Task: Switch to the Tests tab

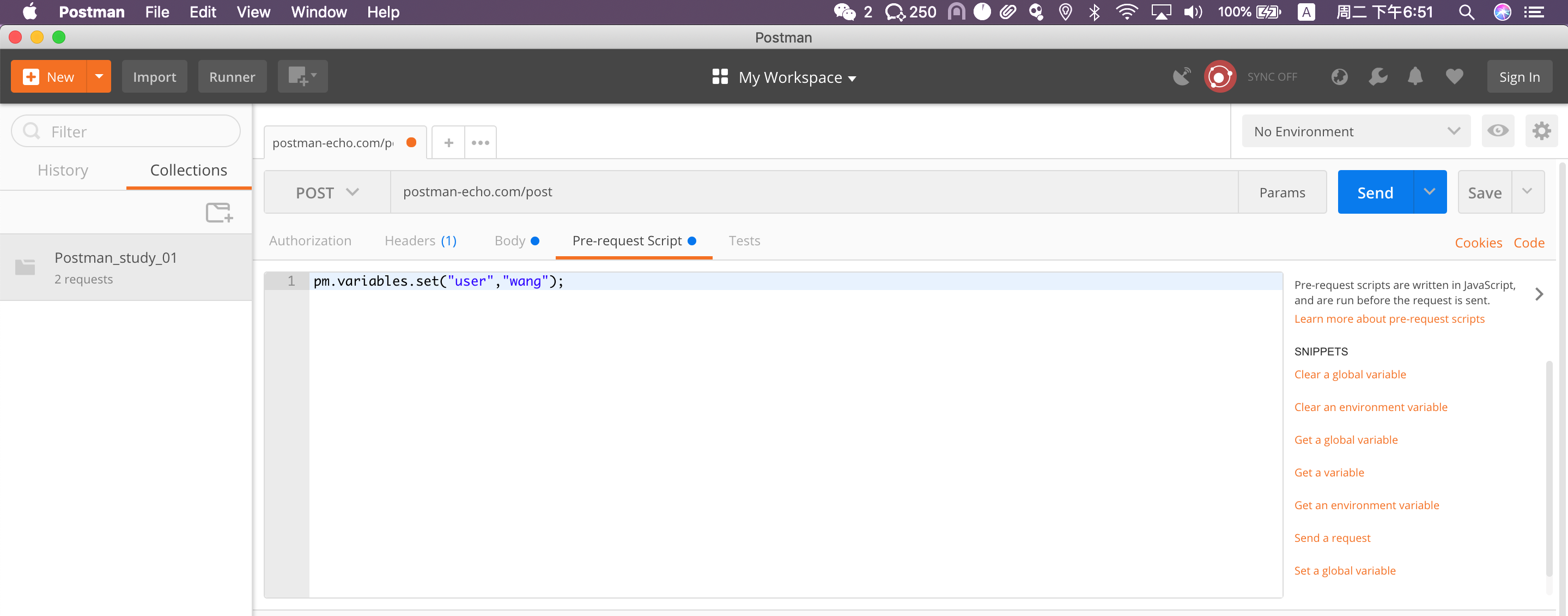Action: click(x=744, y=240)
